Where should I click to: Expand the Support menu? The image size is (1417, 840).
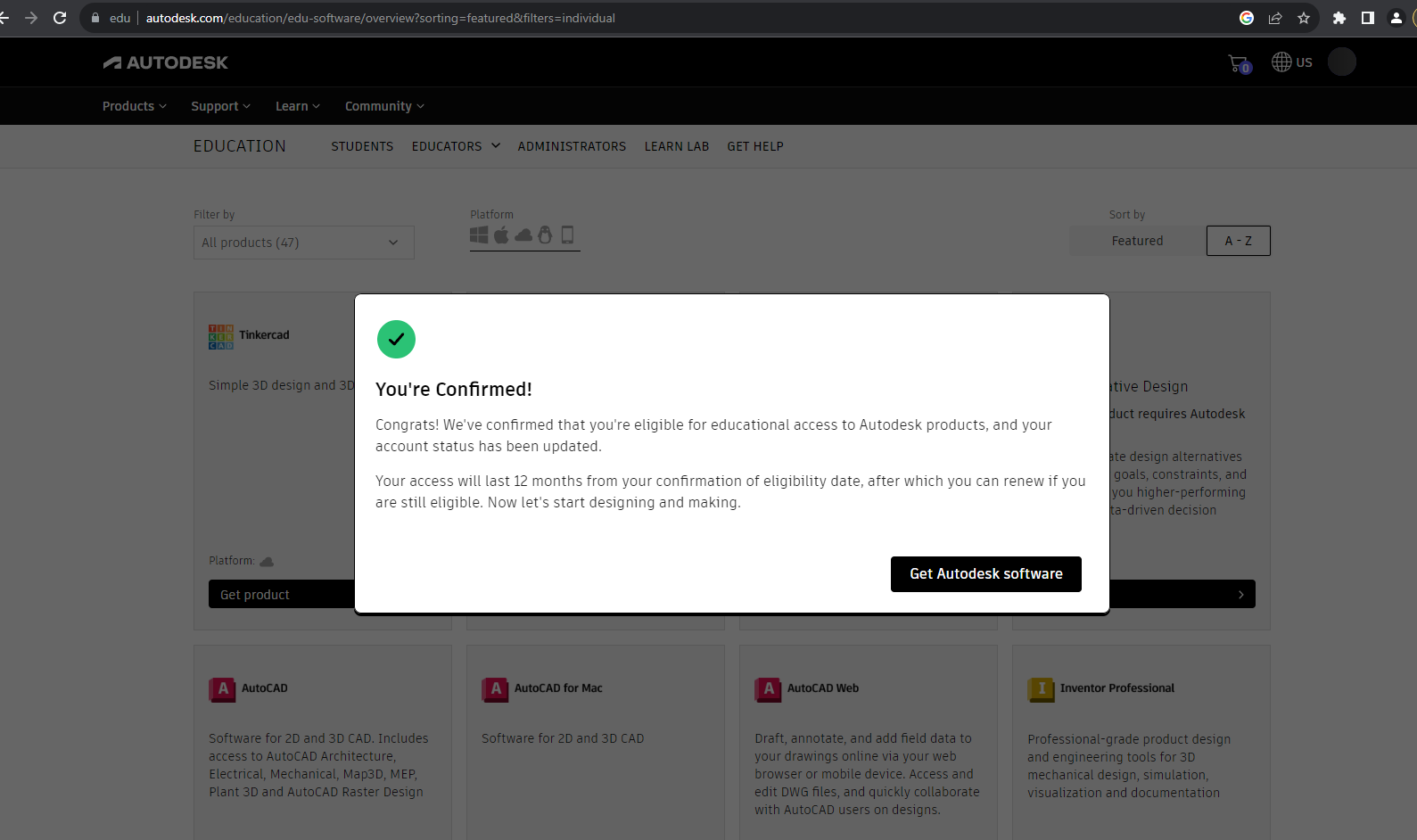pos(220,106)
